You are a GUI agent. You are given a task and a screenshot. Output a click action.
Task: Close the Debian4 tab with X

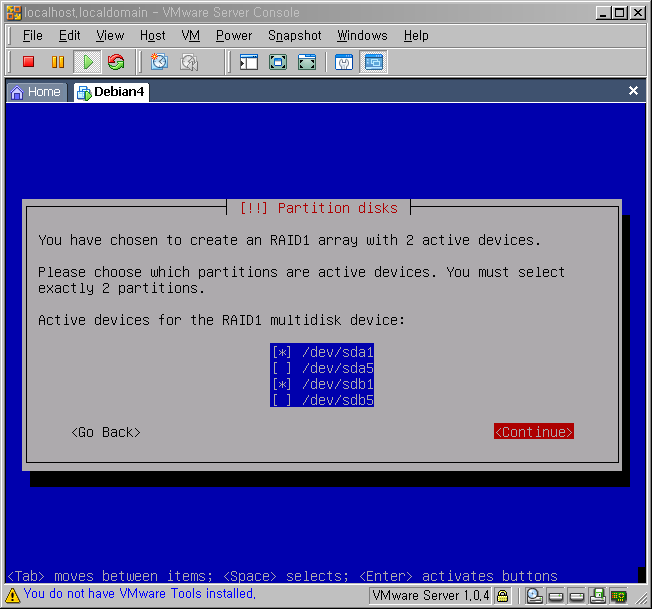633,91
